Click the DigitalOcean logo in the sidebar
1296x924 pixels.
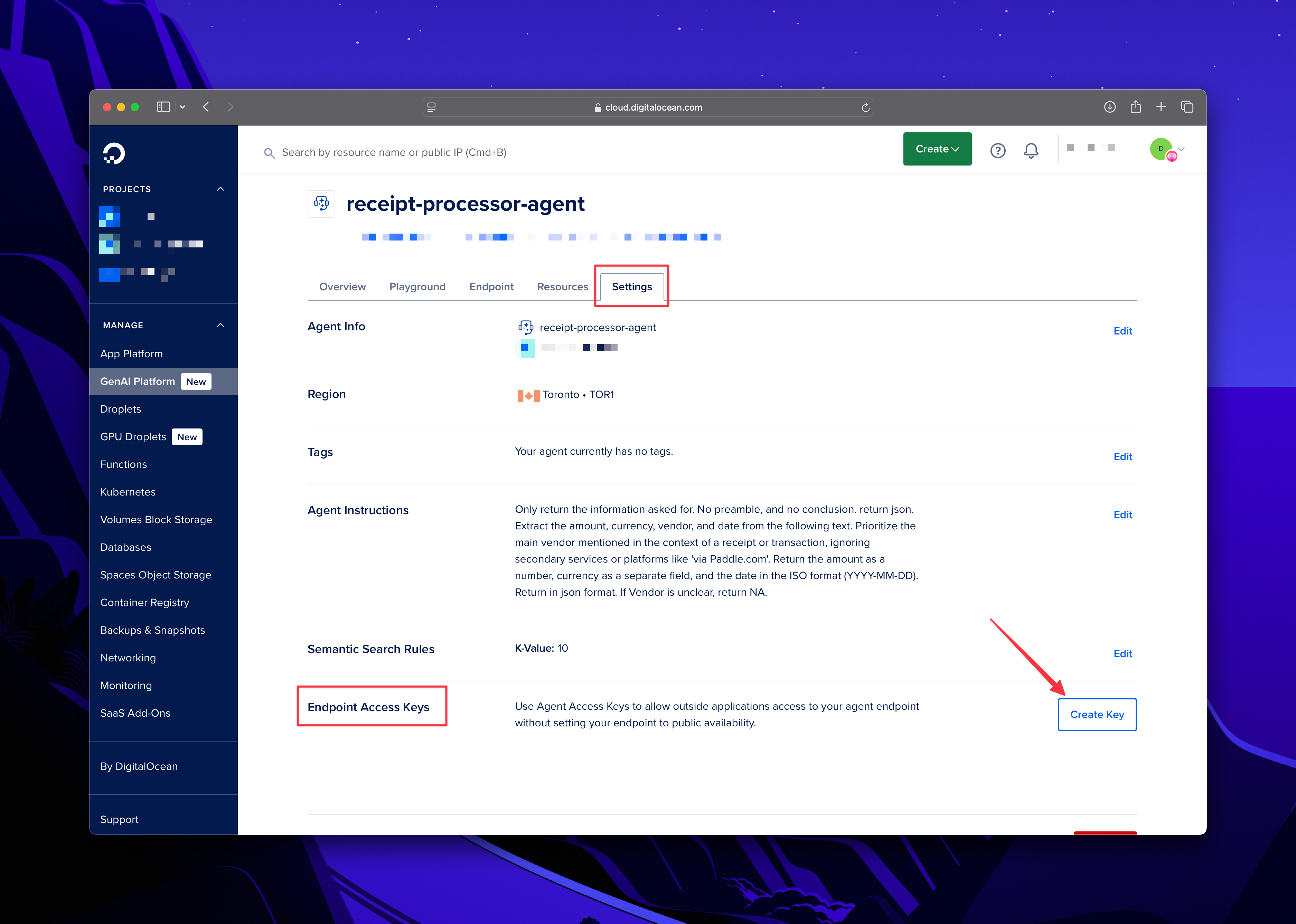(114, 153)
